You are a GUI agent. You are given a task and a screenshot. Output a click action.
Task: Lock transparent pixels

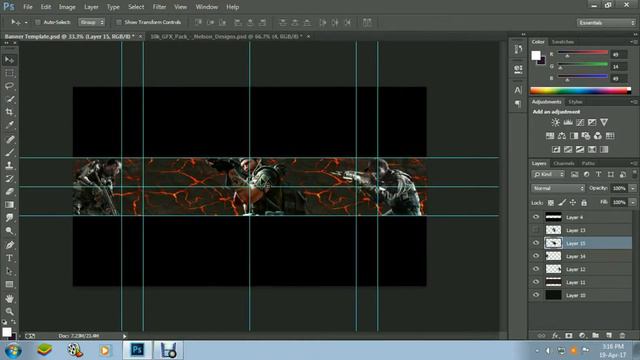coord(551,202)
